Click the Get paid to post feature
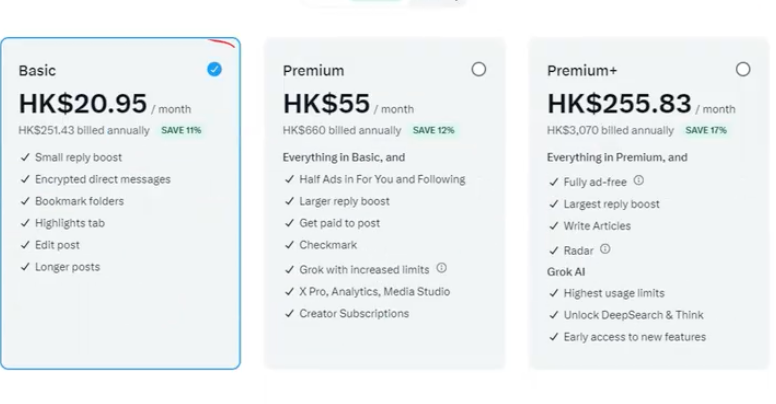The image size is (776, 404). click(339, 222)
